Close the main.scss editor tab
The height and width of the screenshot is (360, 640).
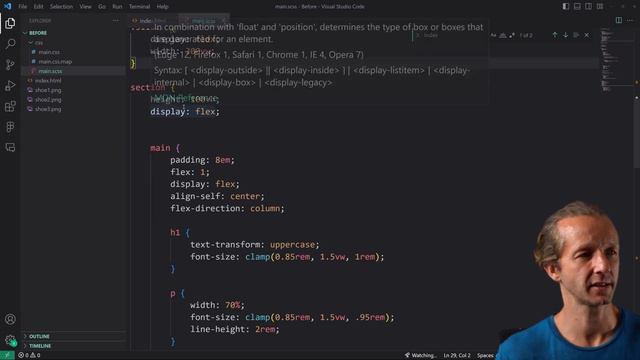click(x=224, y=20)
